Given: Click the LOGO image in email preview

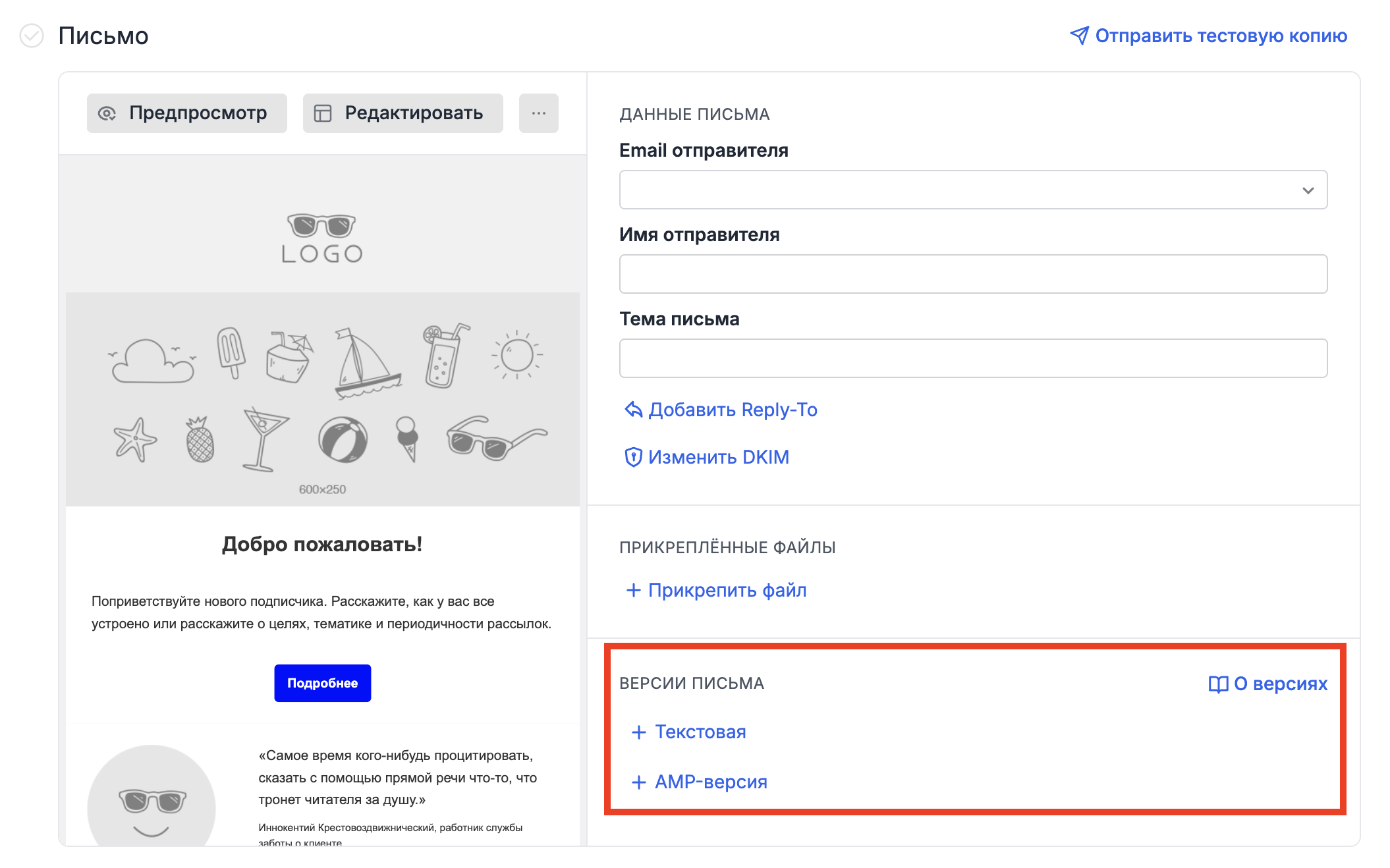Looking at the screenshot, I should pos(322,238).
